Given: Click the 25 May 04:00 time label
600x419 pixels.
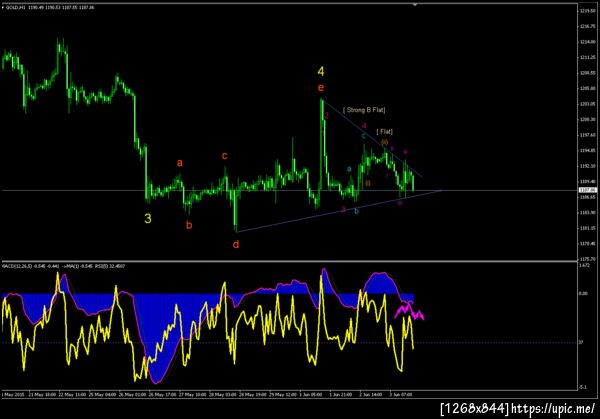Looking at the screenshot, I should [x=102, y=394].
